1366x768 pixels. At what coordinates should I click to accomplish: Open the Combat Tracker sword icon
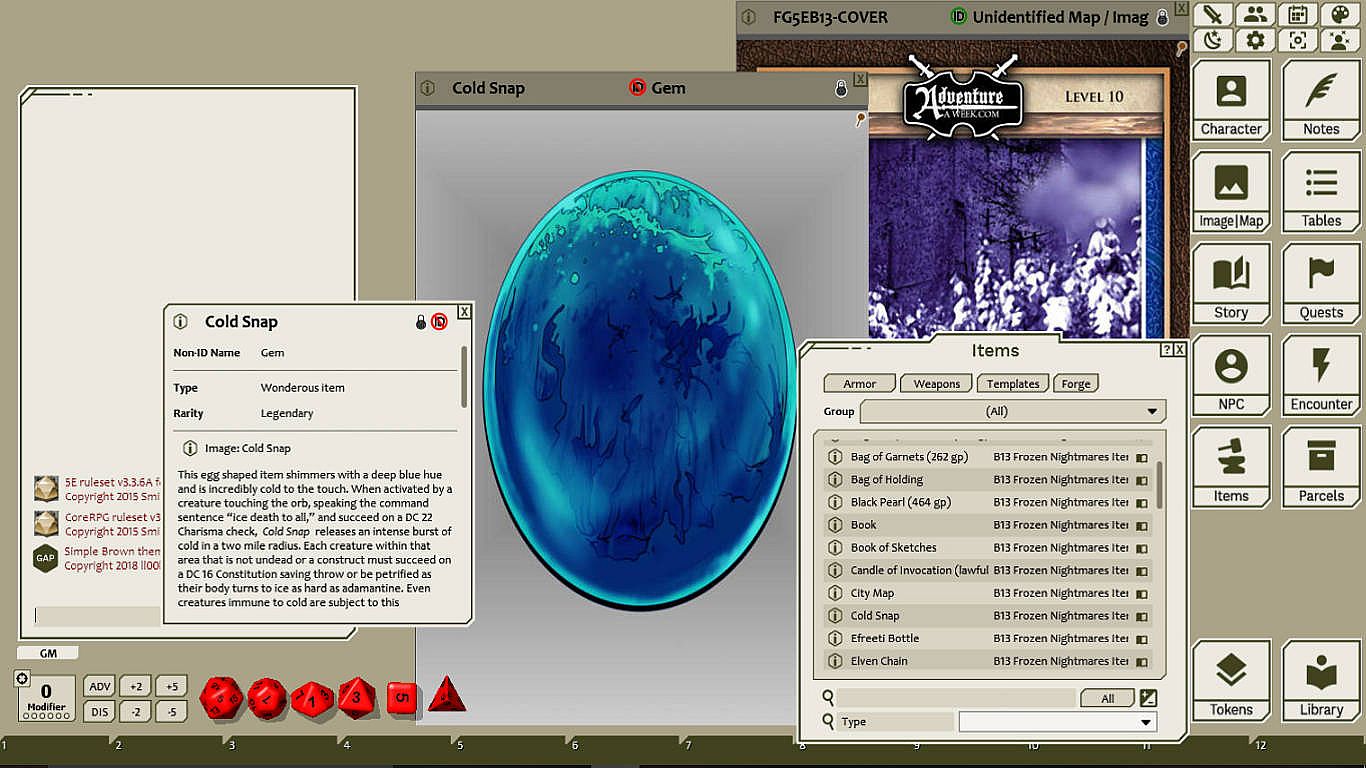[1213, 15]
